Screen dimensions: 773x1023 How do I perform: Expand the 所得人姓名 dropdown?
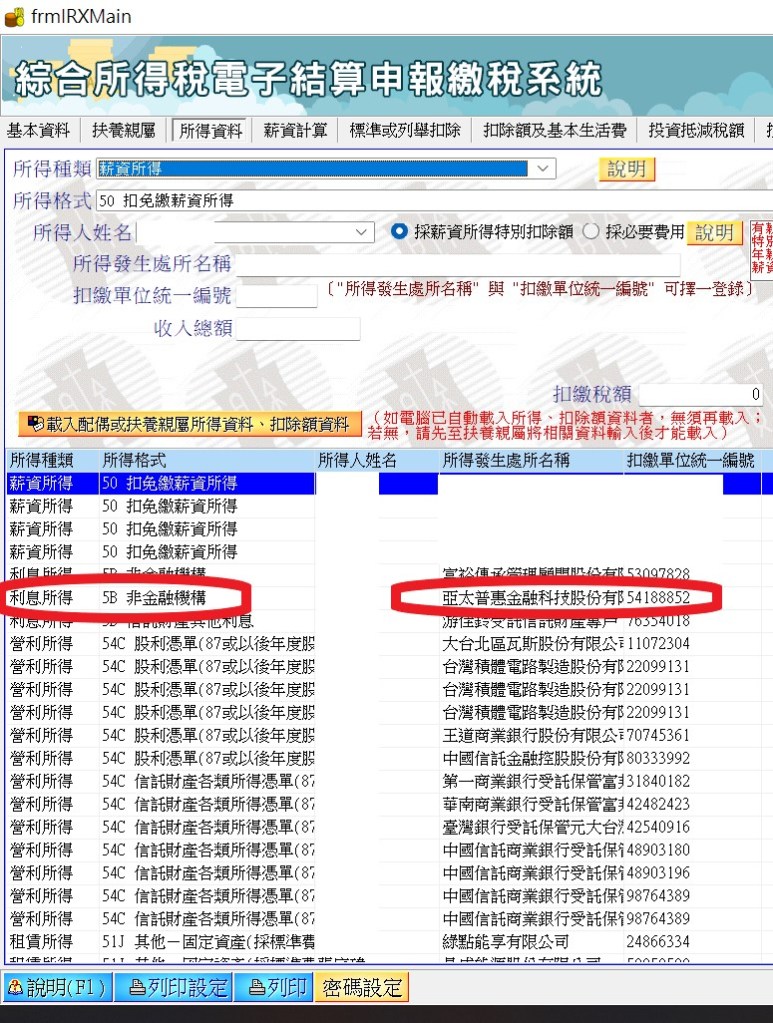tap(362, 233)
